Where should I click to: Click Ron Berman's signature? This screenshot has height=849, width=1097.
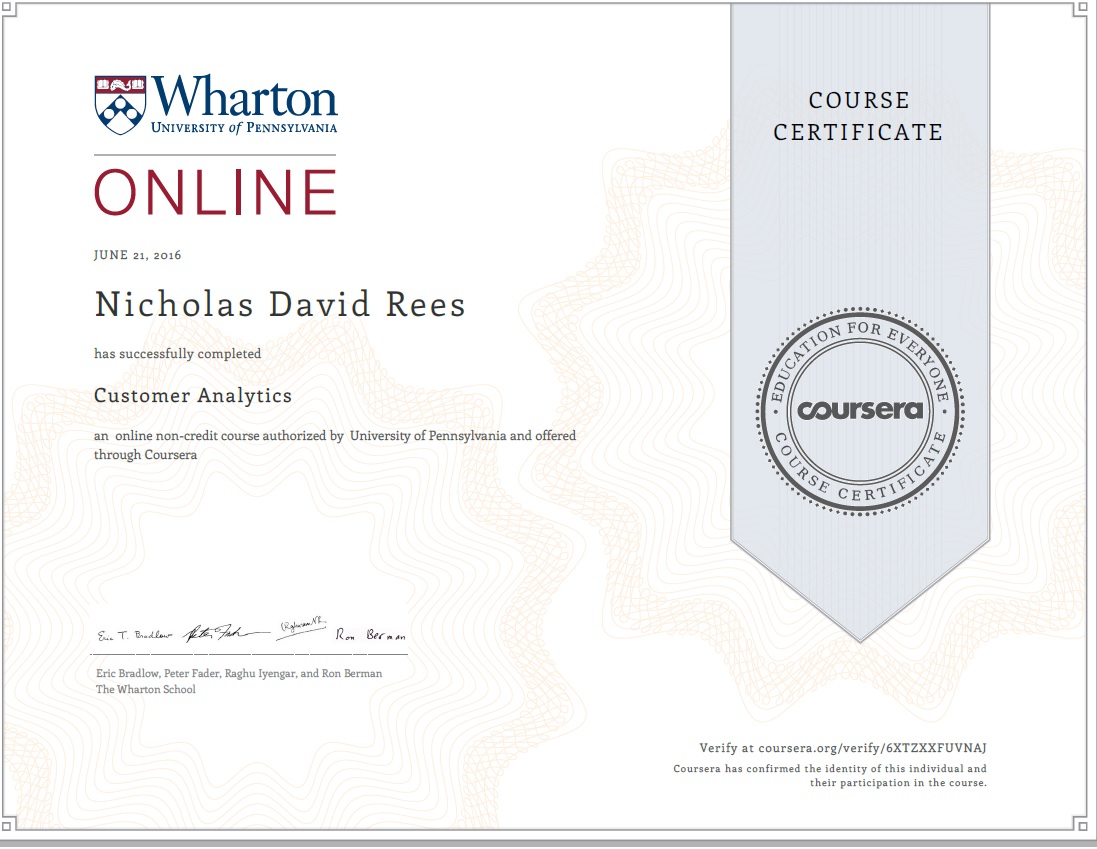click(x=370, y=635)
